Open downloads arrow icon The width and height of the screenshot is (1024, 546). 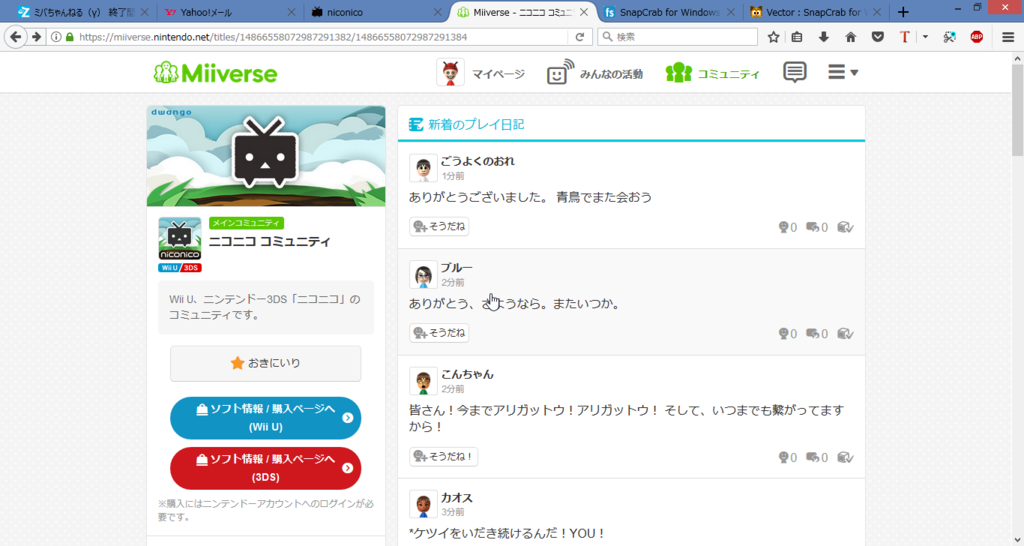coord(824,37)
